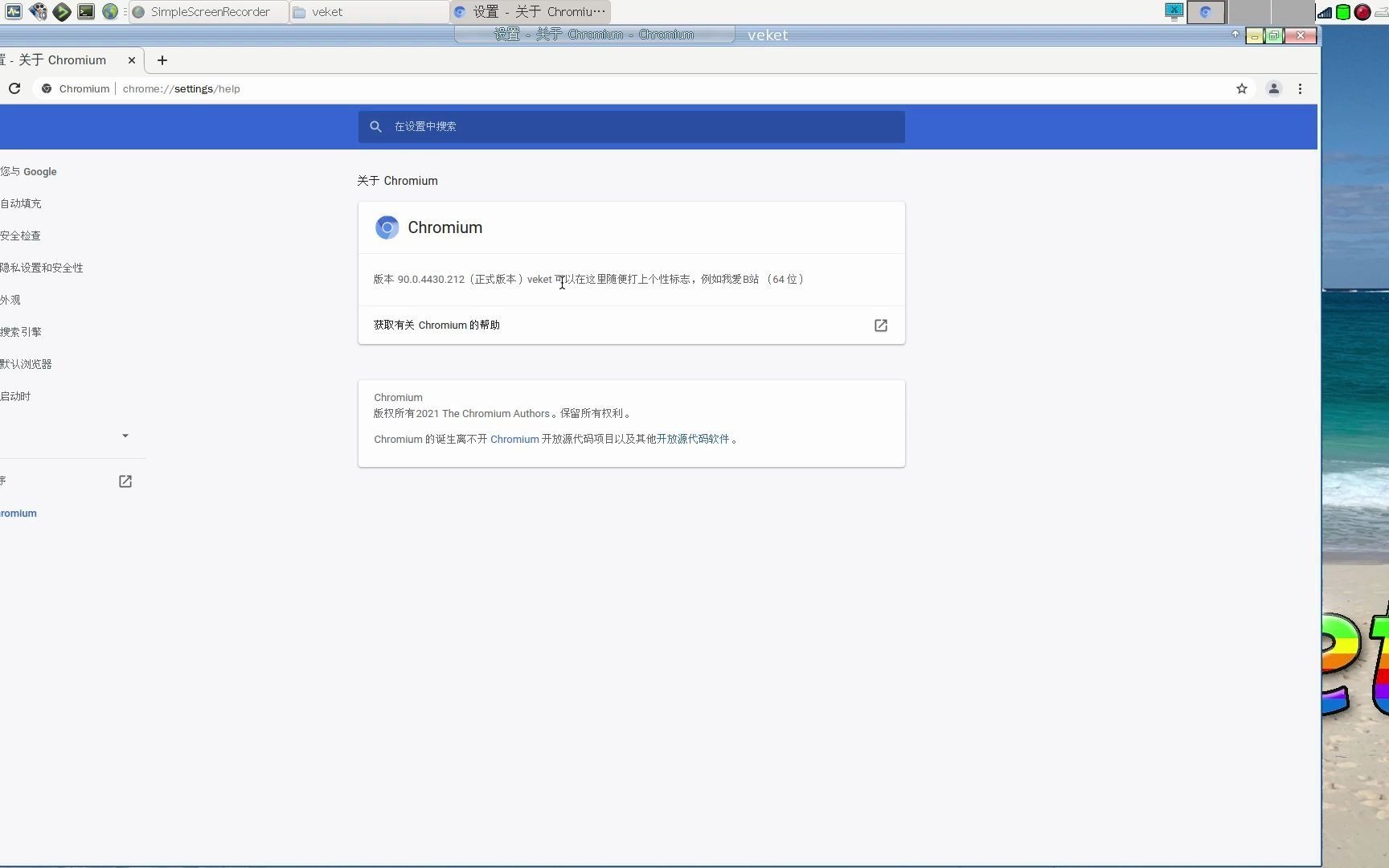Open a new browser tab

[162, 60]
